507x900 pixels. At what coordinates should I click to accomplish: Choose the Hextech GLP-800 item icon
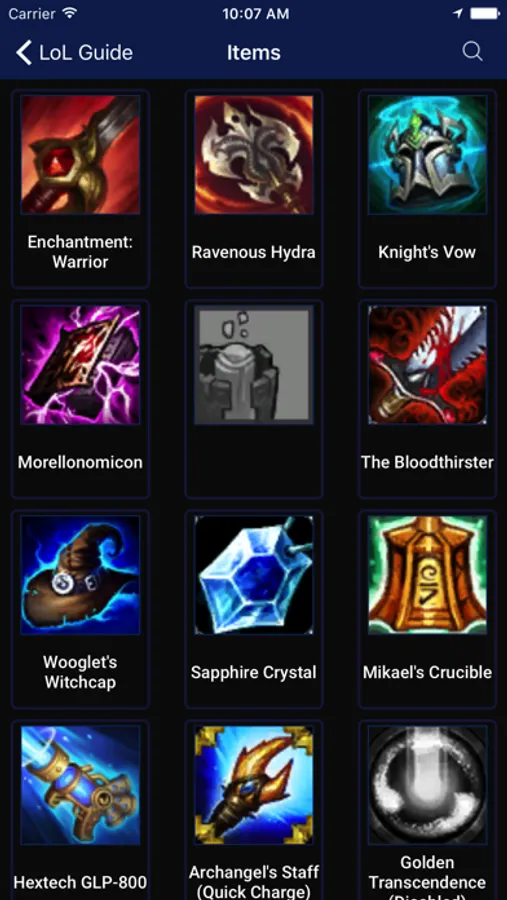click(80, 785)
